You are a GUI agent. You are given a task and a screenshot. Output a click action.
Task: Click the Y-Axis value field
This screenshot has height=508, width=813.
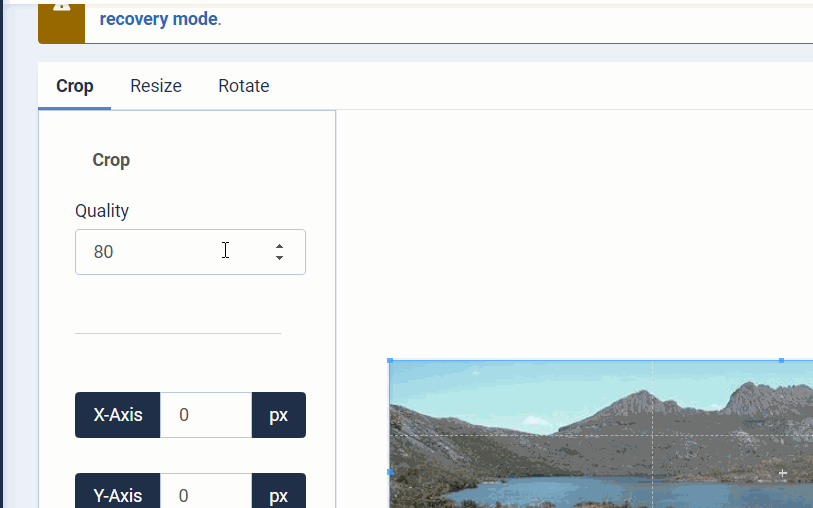click(206, 491)
